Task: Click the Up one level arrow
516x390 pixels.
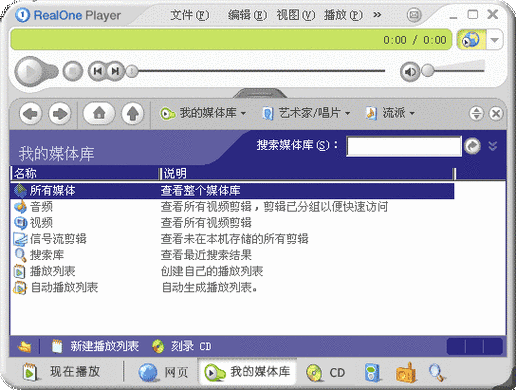Action: [133, 114]
